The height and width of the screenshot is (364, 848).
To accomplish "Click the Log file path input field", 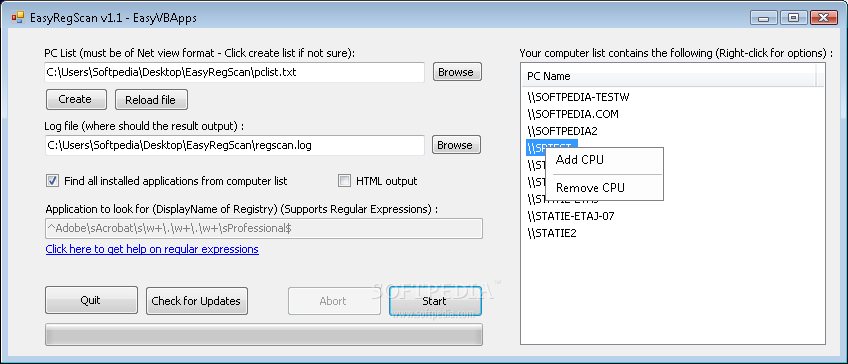I will pyautogui.click(x=235, y=145).
